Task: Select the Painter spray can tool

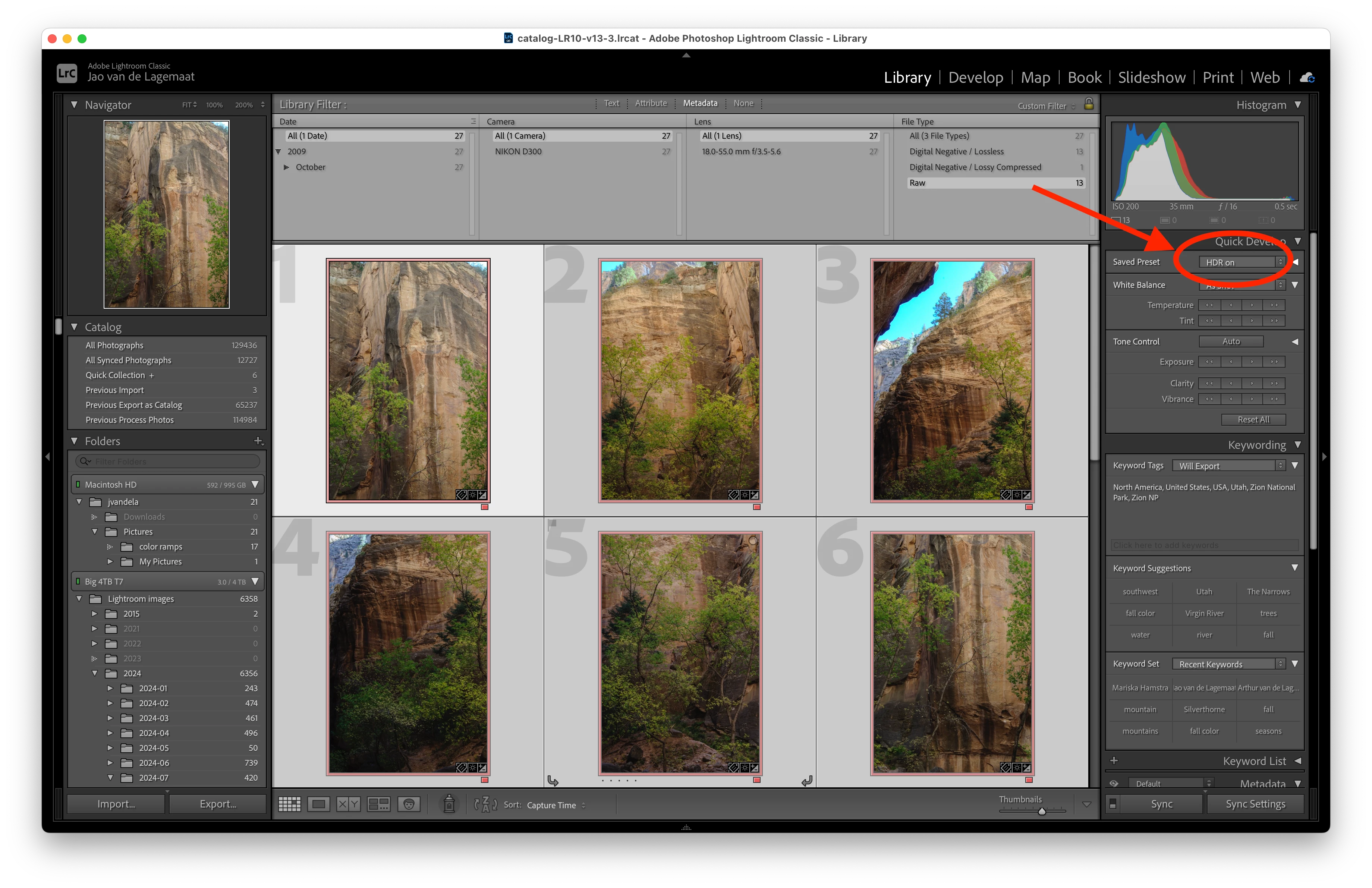Action: pyautogui.click(x=449, y=804)
